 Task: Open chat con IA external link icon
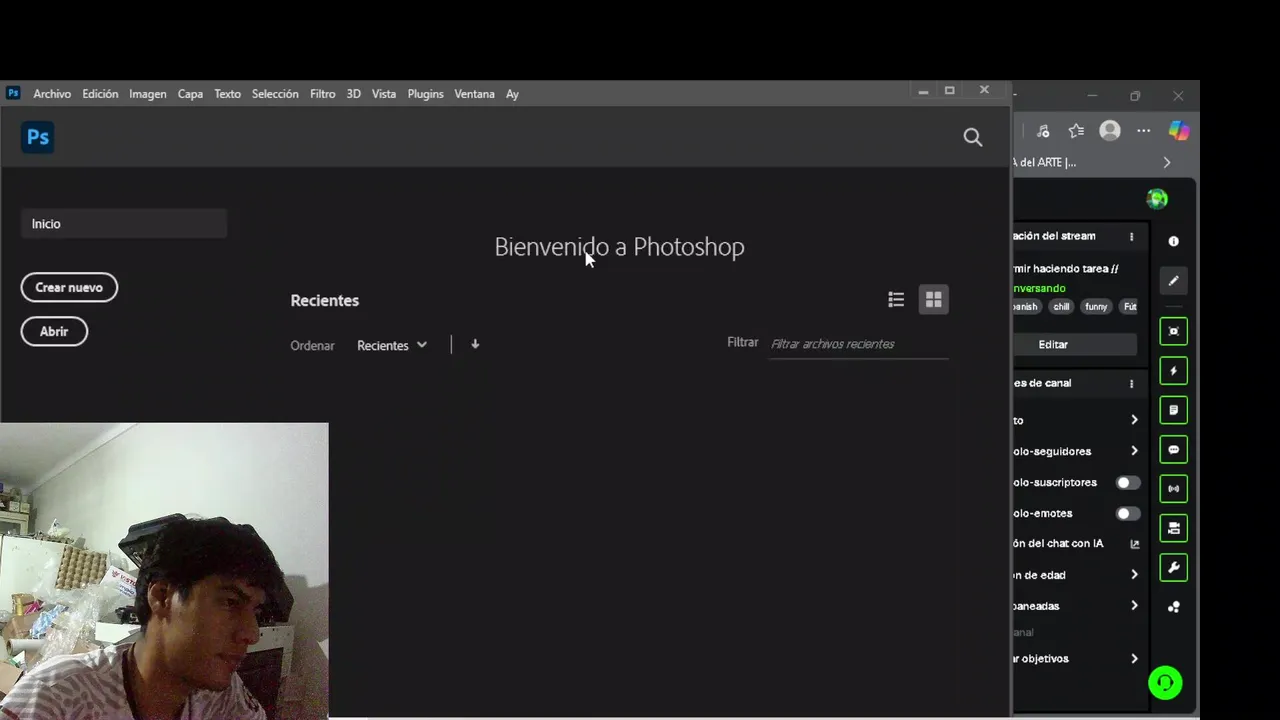click(x=1135, y=544)
